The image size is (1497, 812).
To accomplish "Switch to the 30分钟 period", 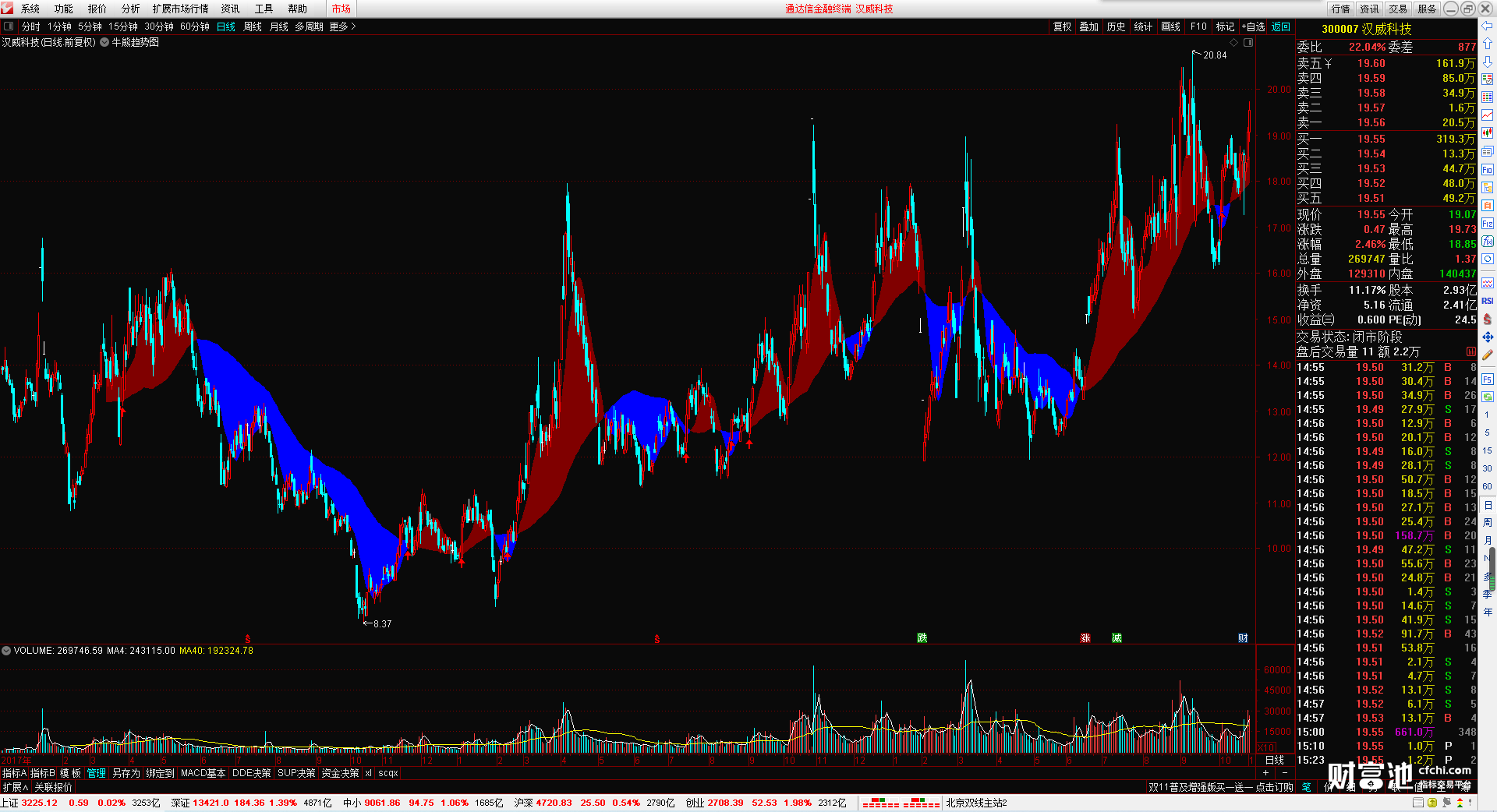I will [159, 26].
